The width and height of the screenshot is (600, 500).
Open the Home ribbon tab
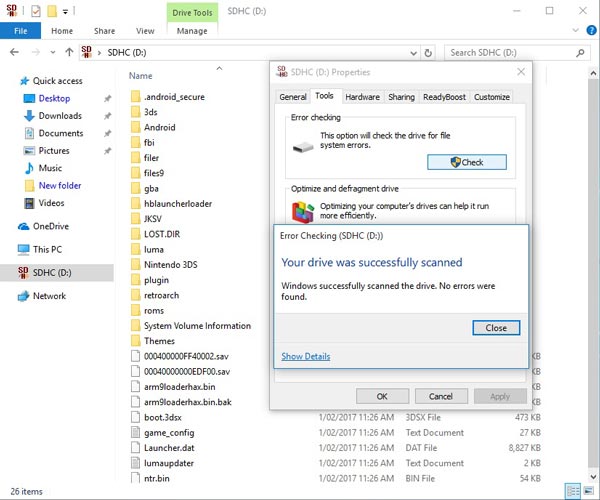pos(62,31)
